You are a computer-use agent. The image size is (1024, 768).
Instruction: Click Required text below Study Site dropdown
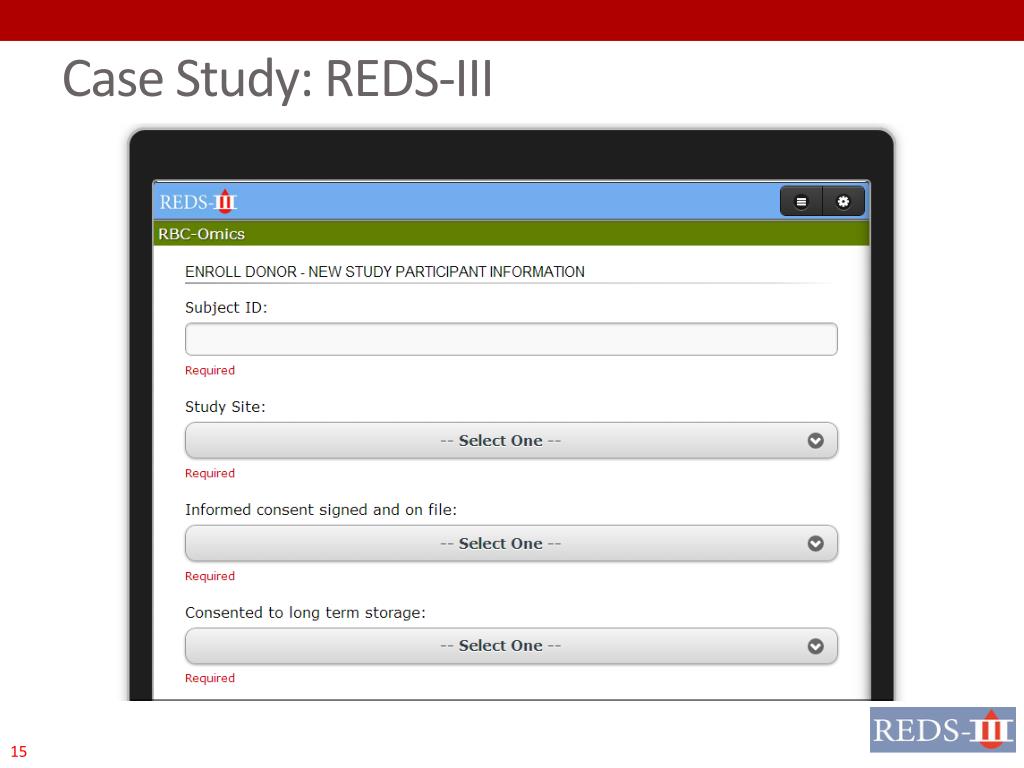click(210, 473)
